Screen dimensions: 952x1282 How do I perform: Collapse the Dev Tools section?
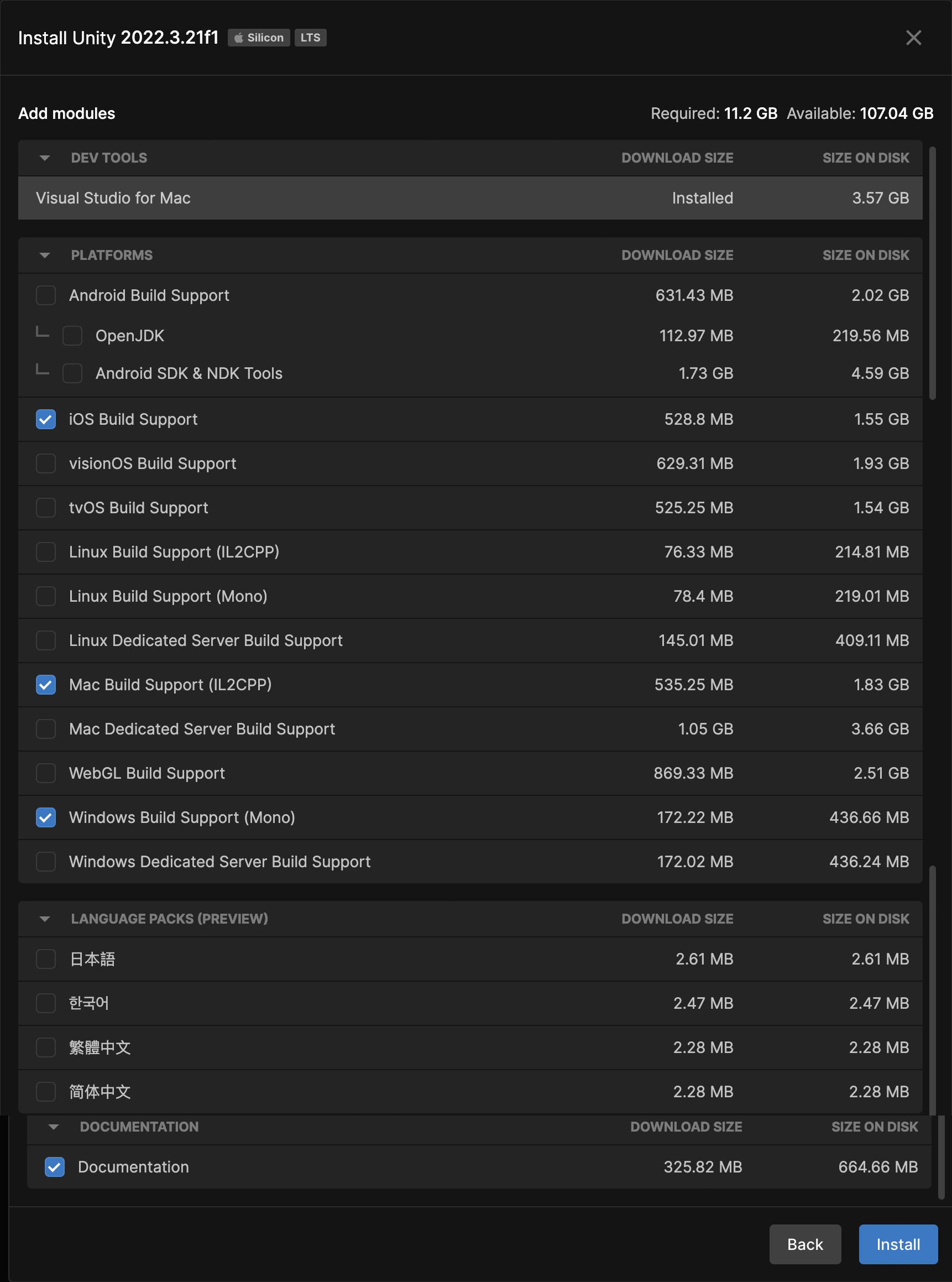45,158
